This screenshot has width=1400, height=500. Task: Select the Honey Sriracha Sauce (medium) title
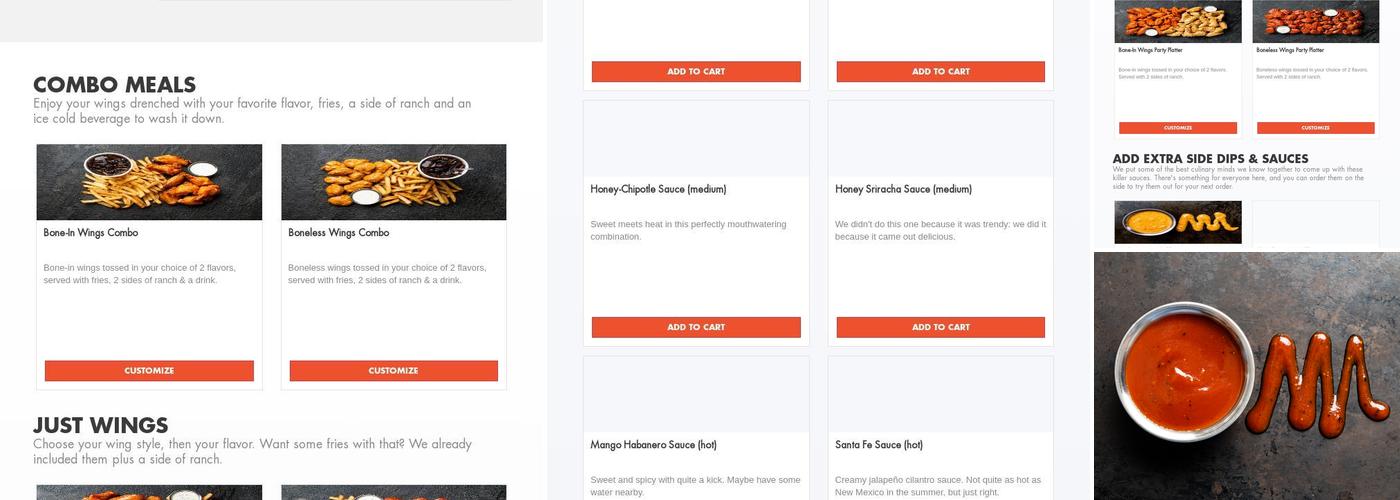click(x=903, y=189)
